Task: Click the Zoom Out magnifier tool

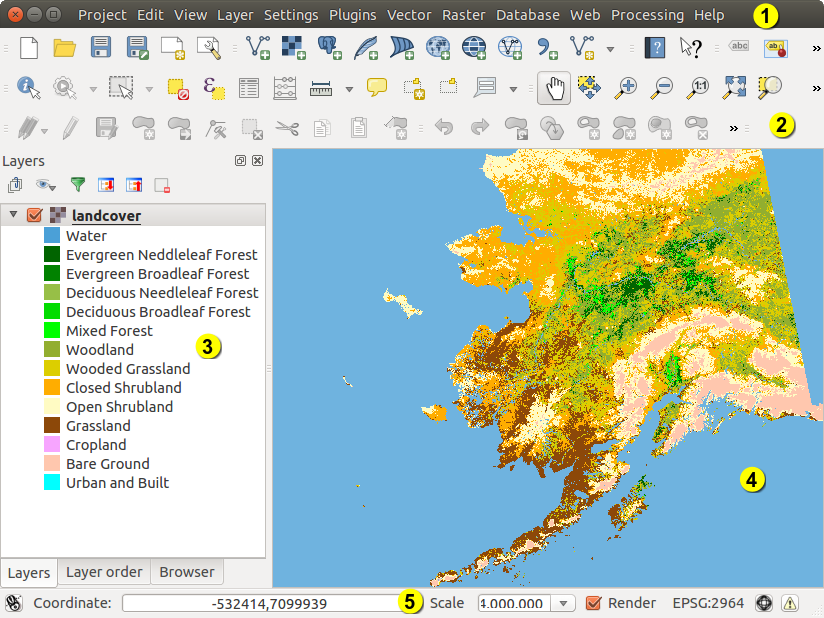Action: pyautogui.click(x=662, y=88)
